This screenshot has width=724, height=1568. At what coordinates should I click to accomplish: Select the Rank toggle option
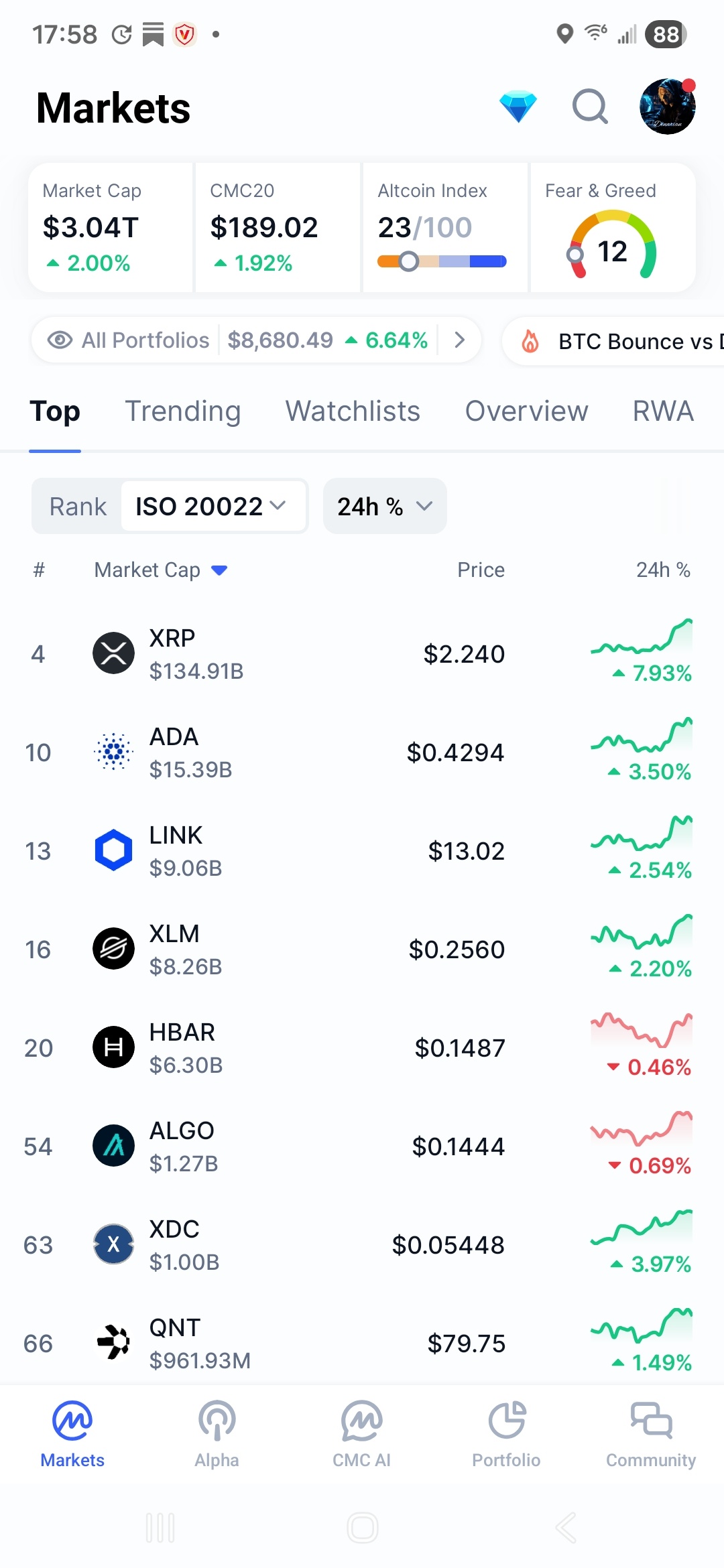point(78,507)
